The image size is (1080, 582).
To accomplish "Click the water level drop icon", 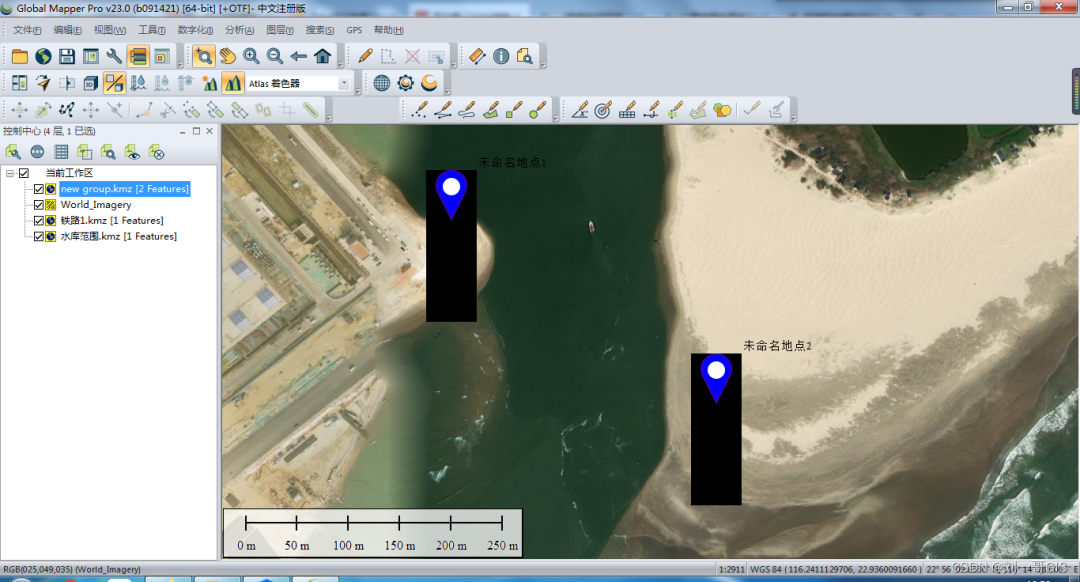I will (x=138, y=83).
